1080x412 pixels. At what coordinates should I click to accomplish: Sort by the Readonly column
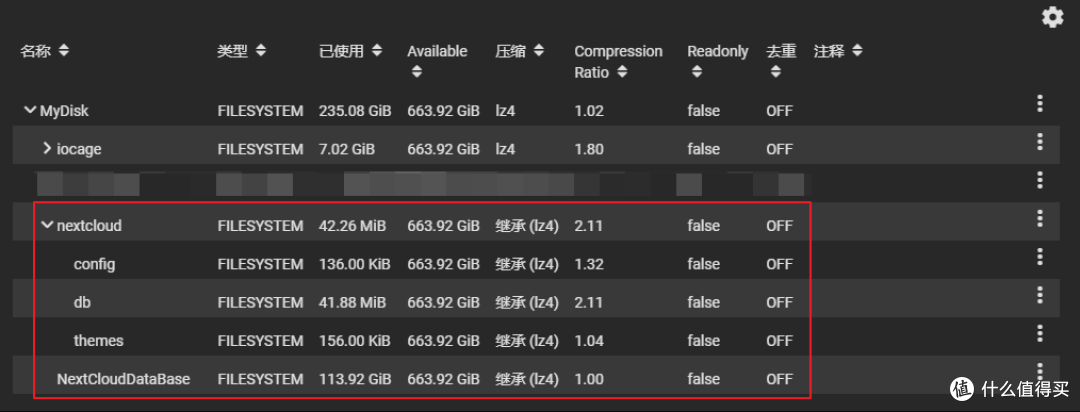click(x=693, y=72)
